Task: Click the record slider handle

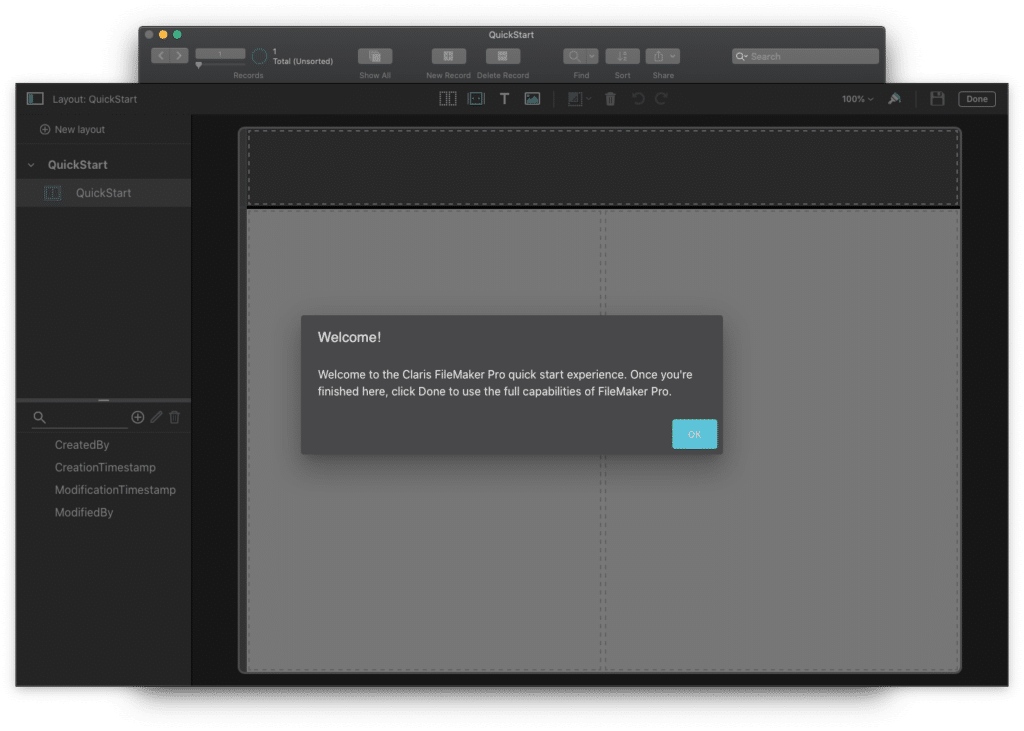Action: 199,65
